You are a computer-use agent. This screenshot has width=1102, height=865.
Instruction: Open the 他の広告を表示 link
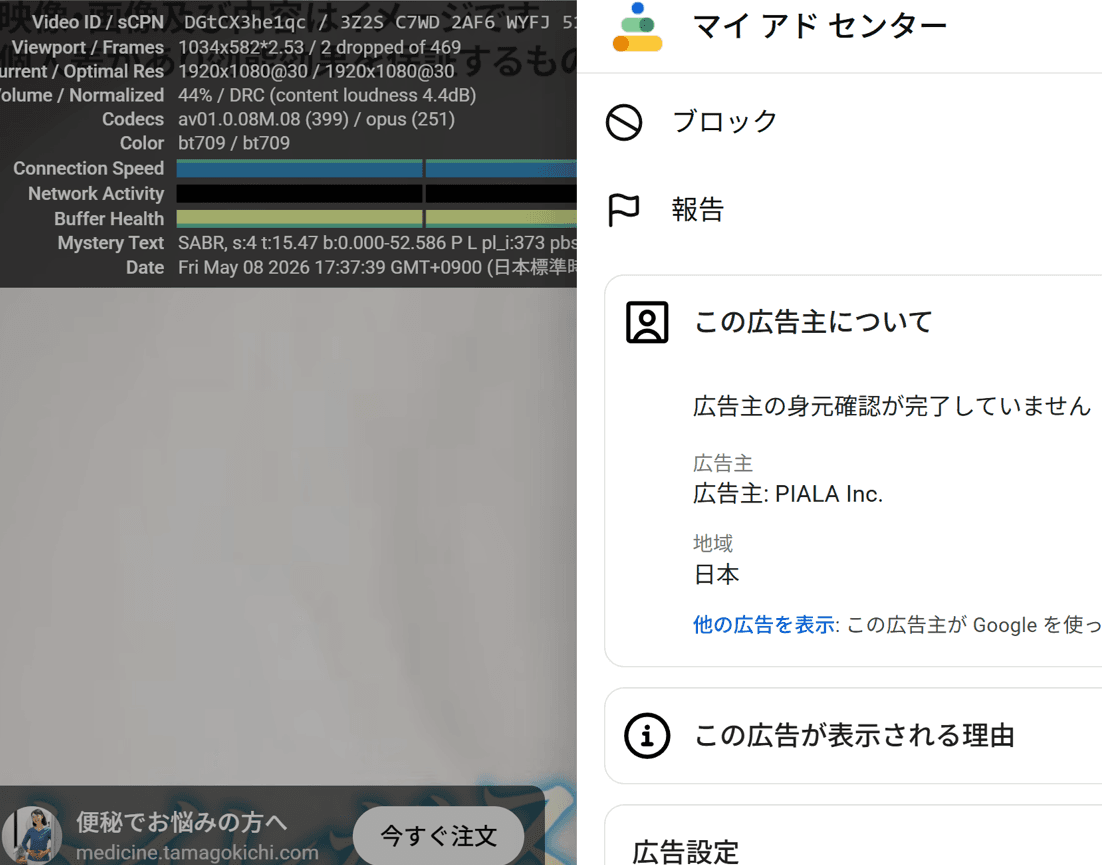[x=763, y=625]
